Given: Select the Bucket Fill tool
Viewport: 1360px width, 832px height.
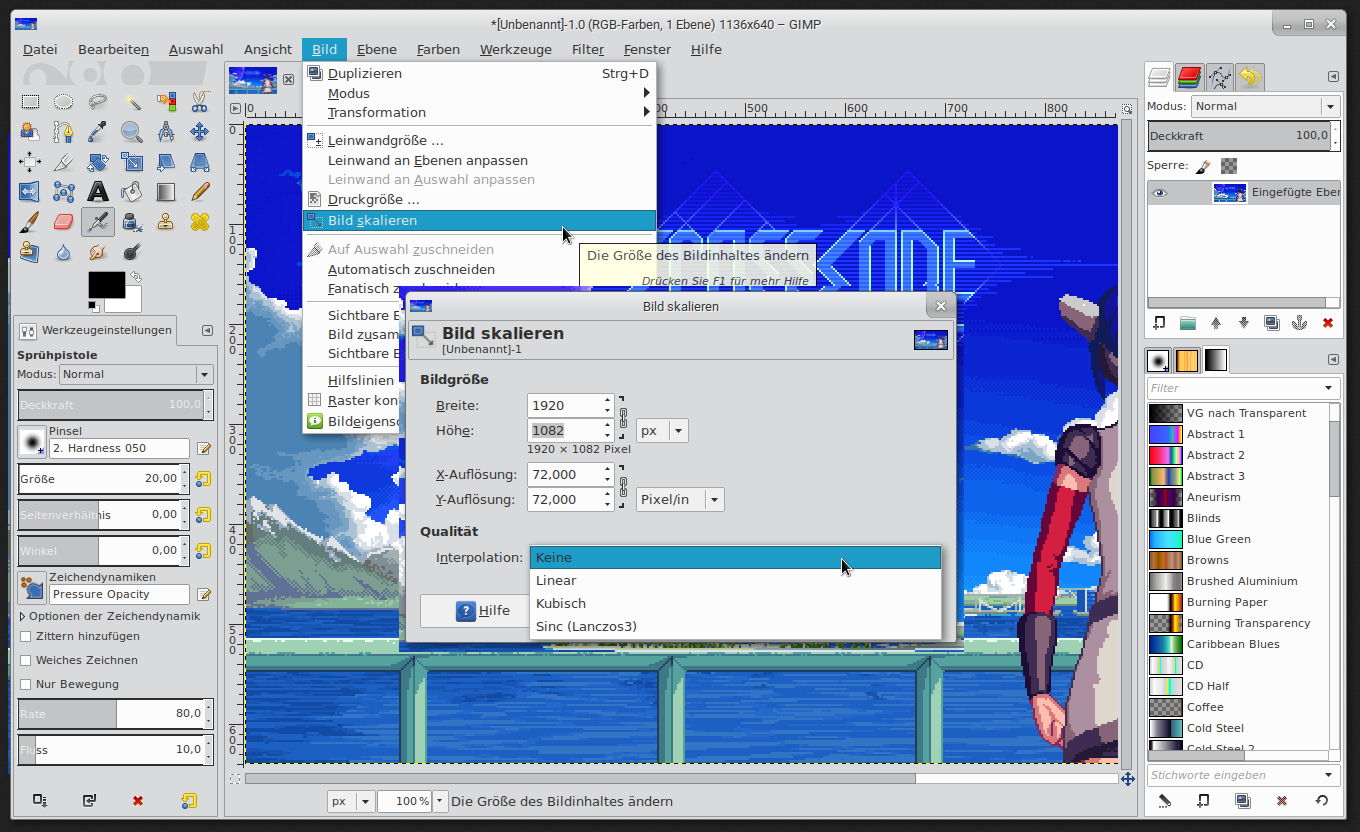Looking at the screenshot, I should [132, 191].
